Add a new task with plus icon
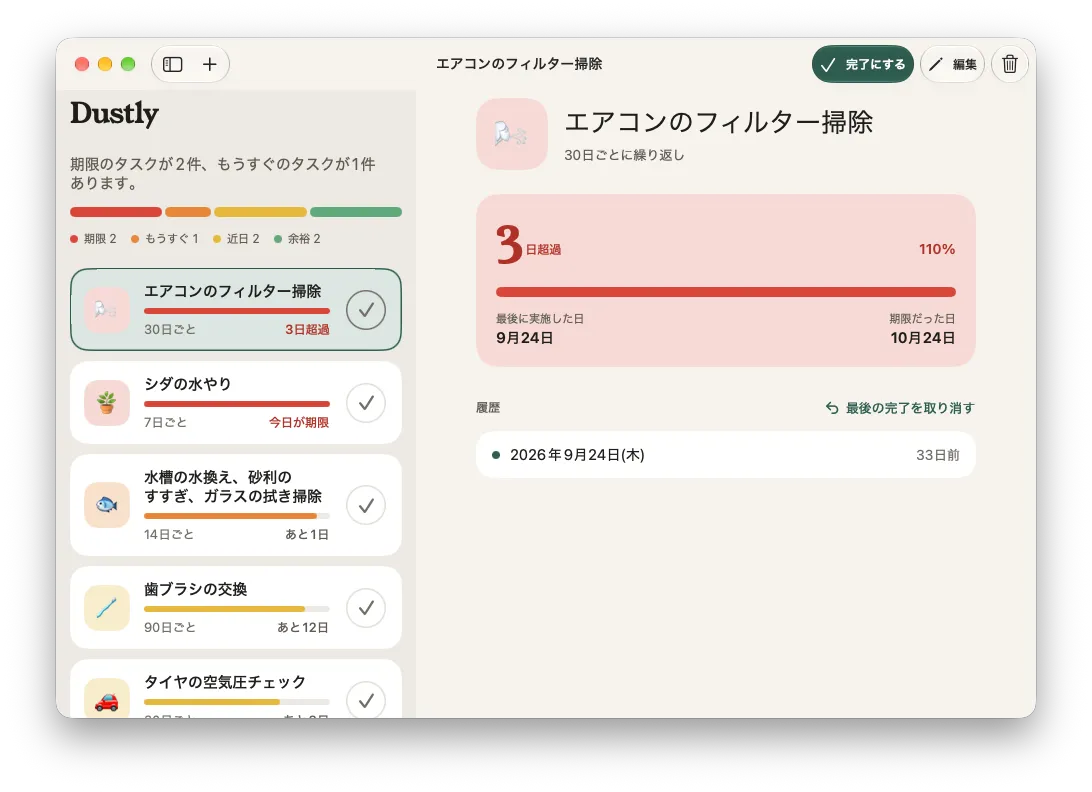This screenshot has width=1092, height=792. click(210, 64)
